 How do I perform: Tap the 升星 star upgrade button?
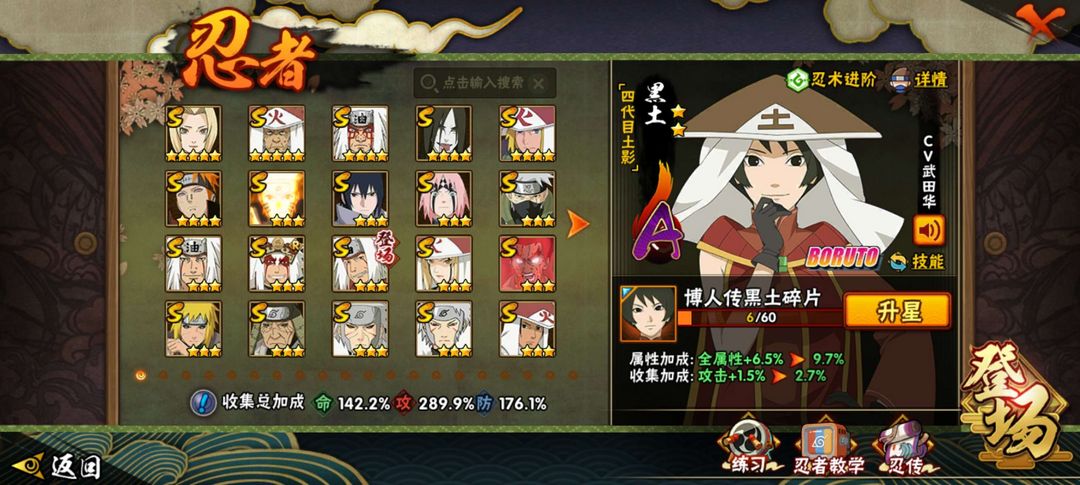tap(897, 311)
